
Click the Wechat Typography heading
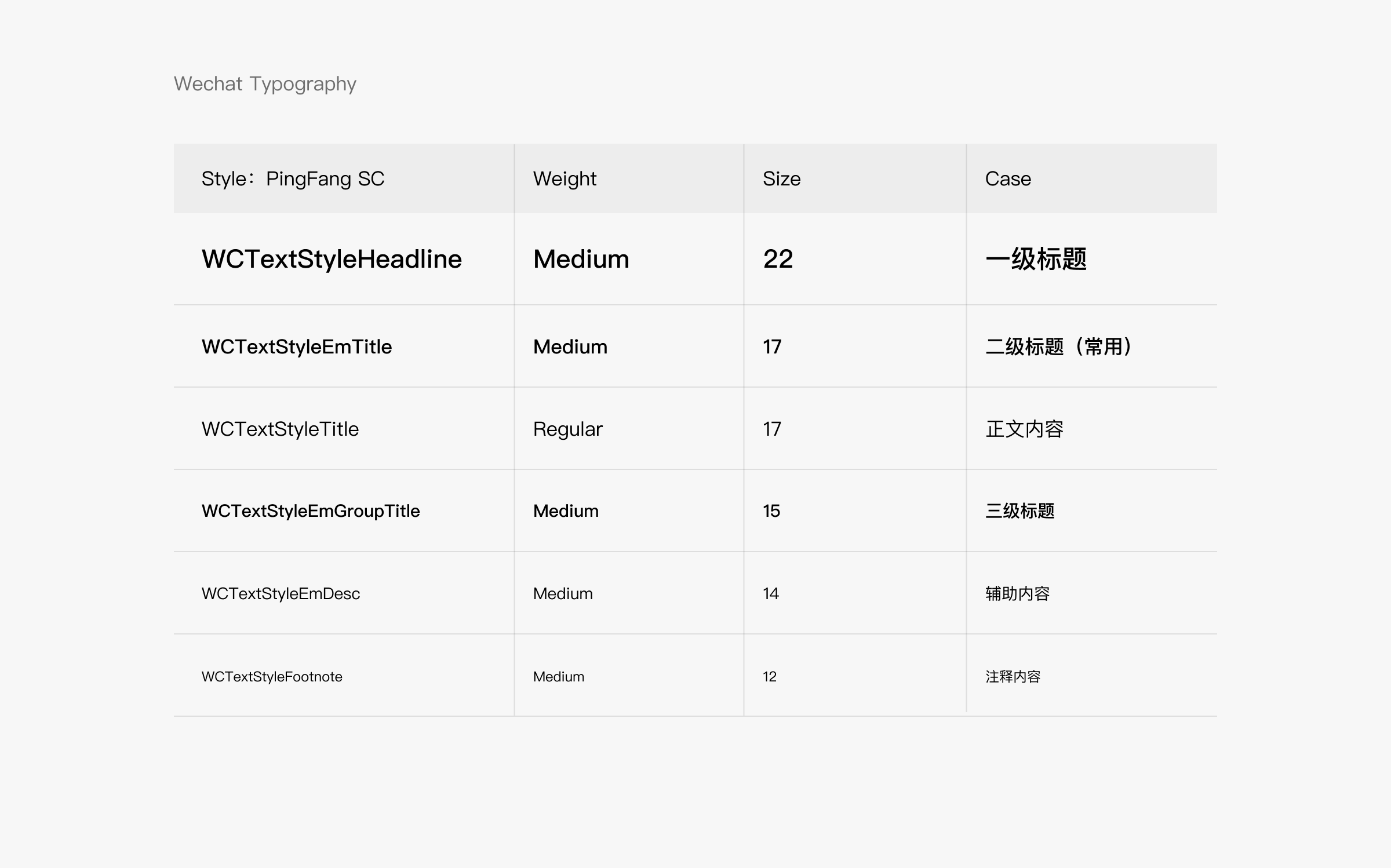(x=265, y=84)
